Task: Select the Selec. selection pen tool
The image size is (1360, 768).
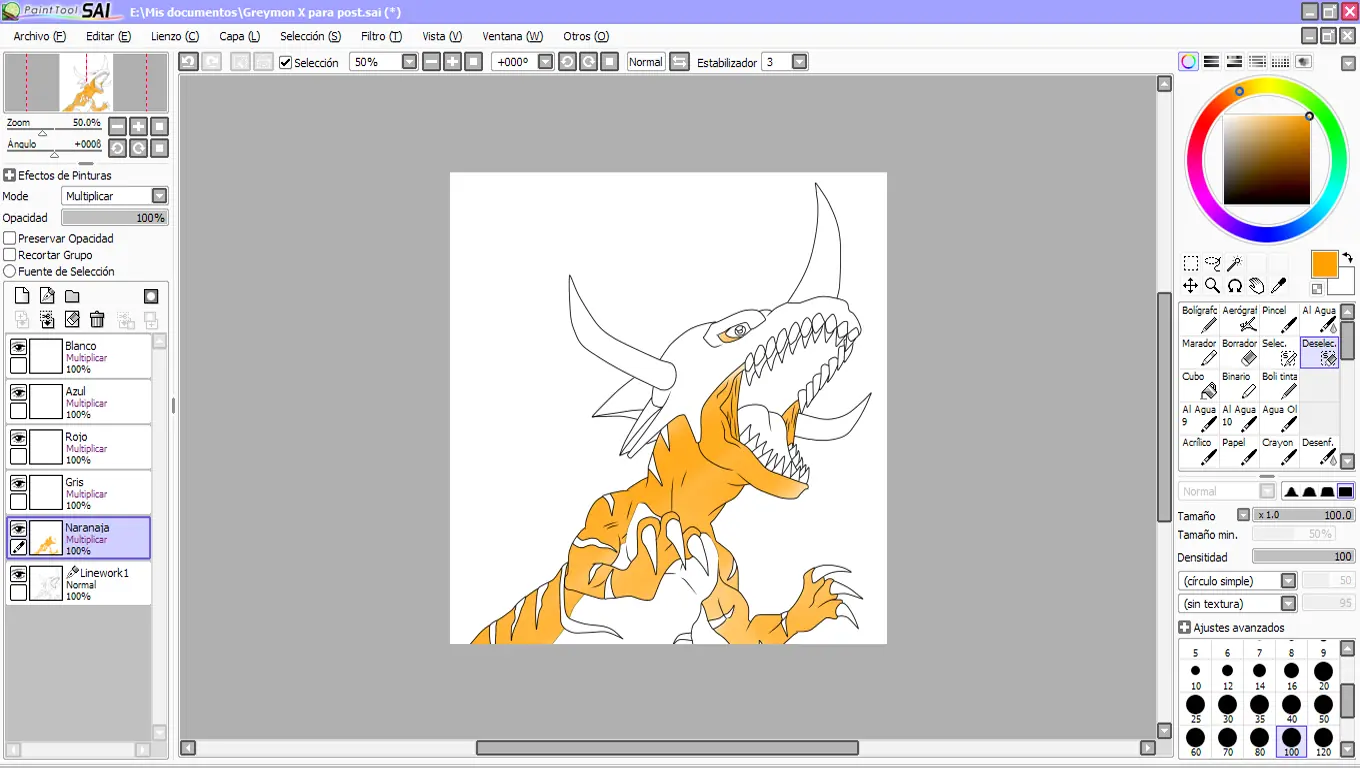Action: tap(1279, 352)
